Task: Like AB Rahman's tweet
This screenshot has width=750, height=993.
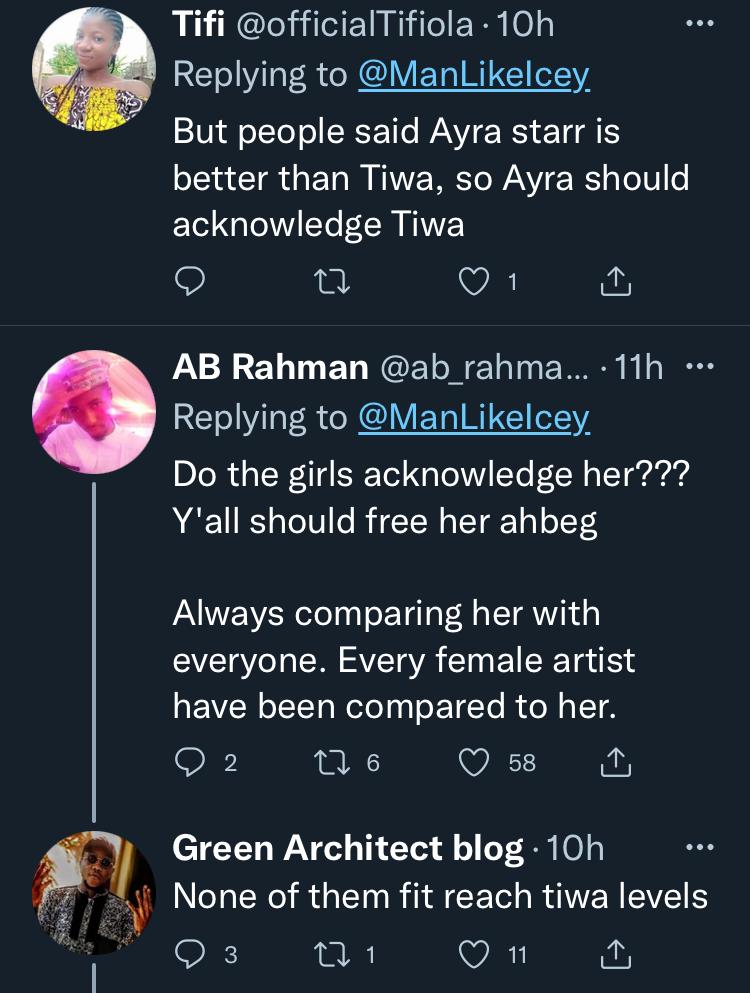Action: 471,763
